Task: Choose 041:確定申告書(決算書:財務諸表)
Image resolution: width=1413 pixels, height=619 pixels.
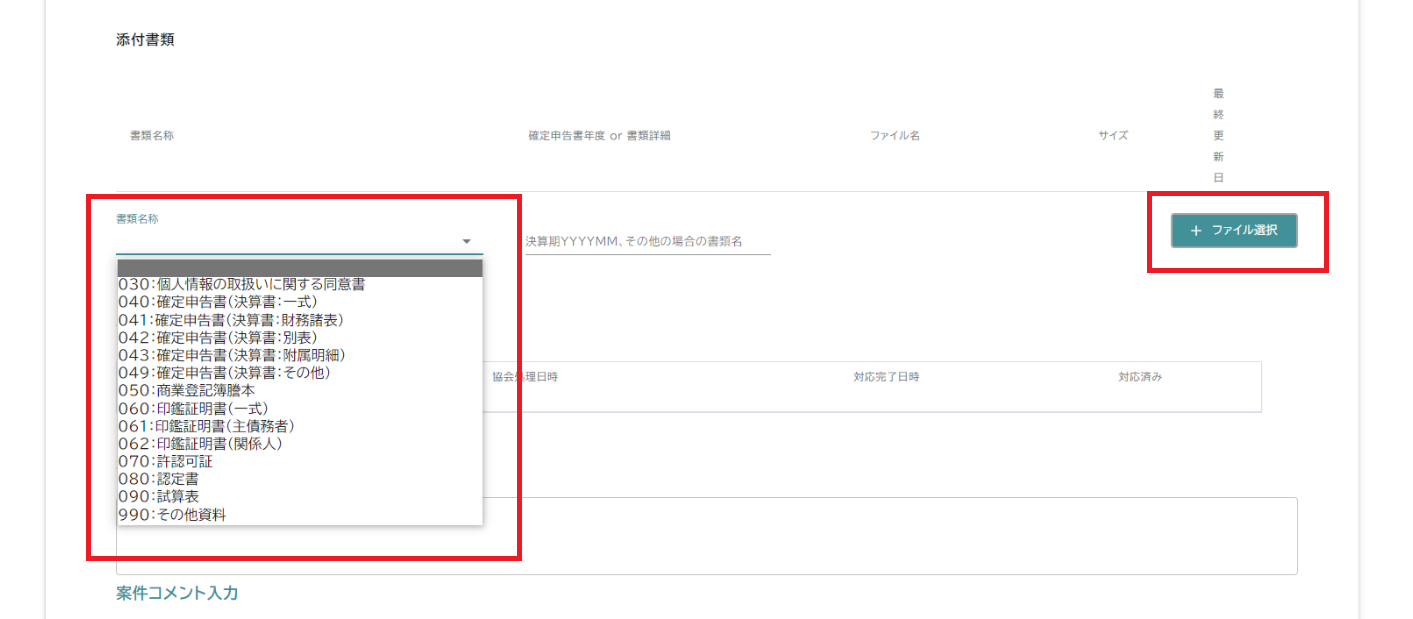Action: pos(300,320)
